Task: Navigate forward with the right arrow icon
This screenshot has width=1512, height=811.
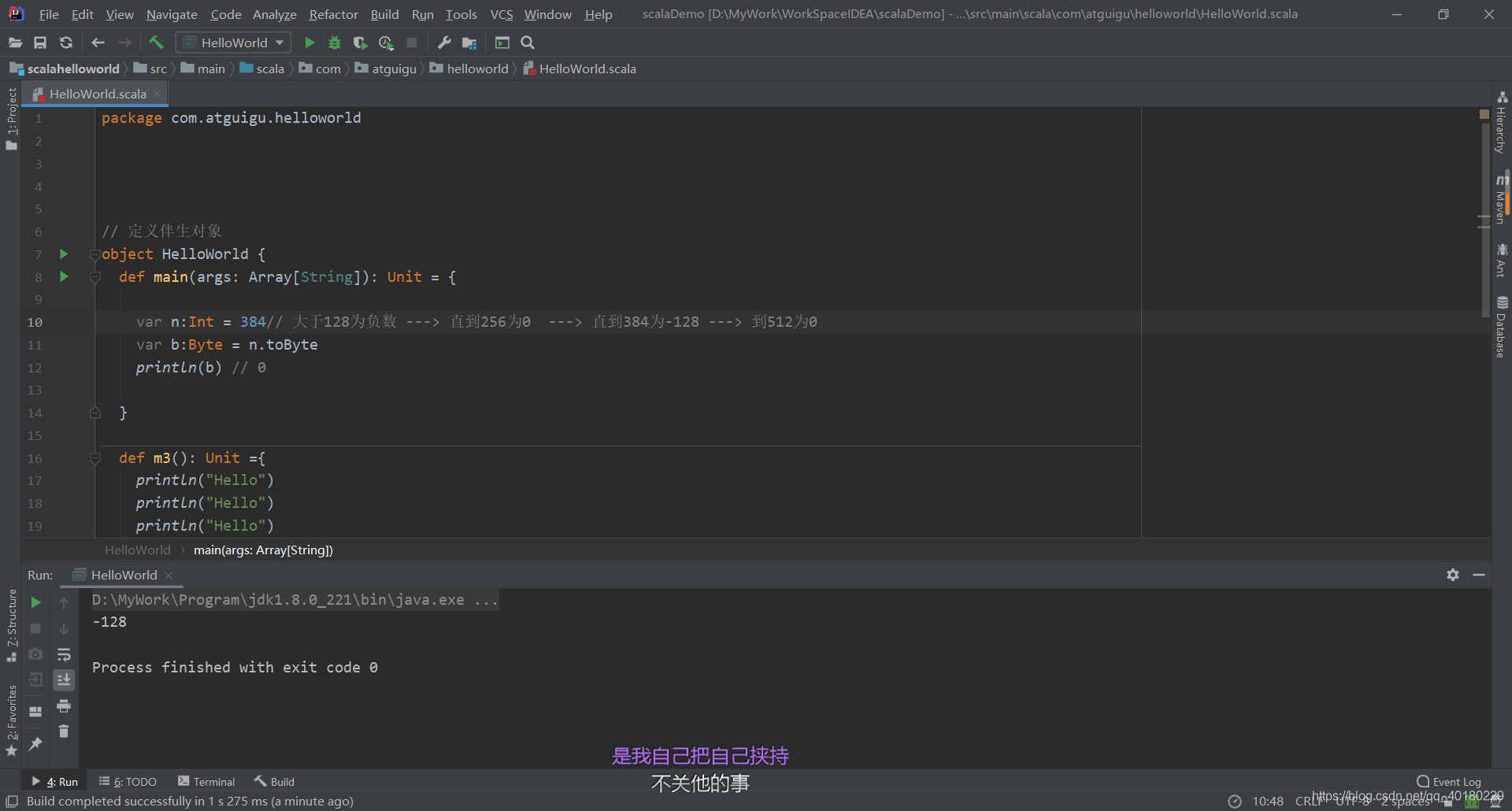Action: 124,43
